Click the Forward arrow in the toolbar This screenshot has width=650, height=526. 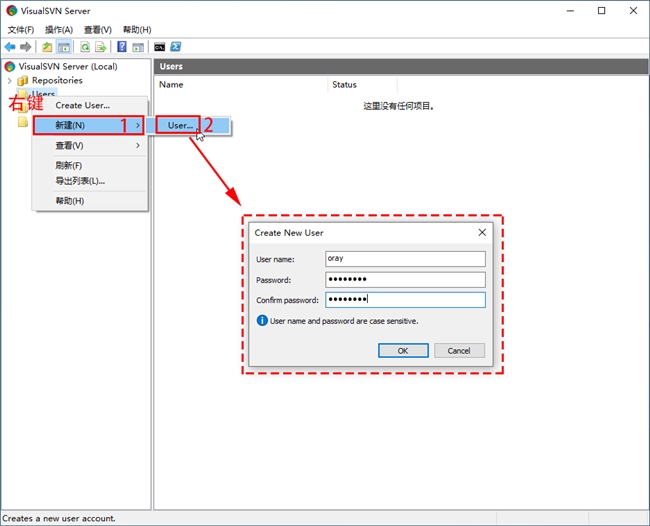(x=24, y=47)
